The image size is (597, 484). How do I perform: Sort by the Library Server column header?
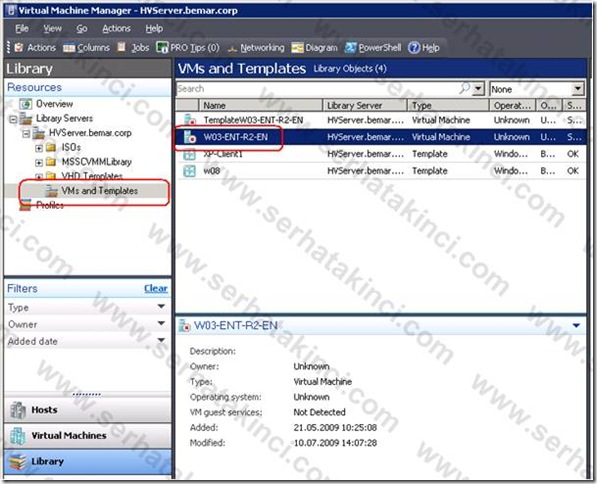click(365, 105)
